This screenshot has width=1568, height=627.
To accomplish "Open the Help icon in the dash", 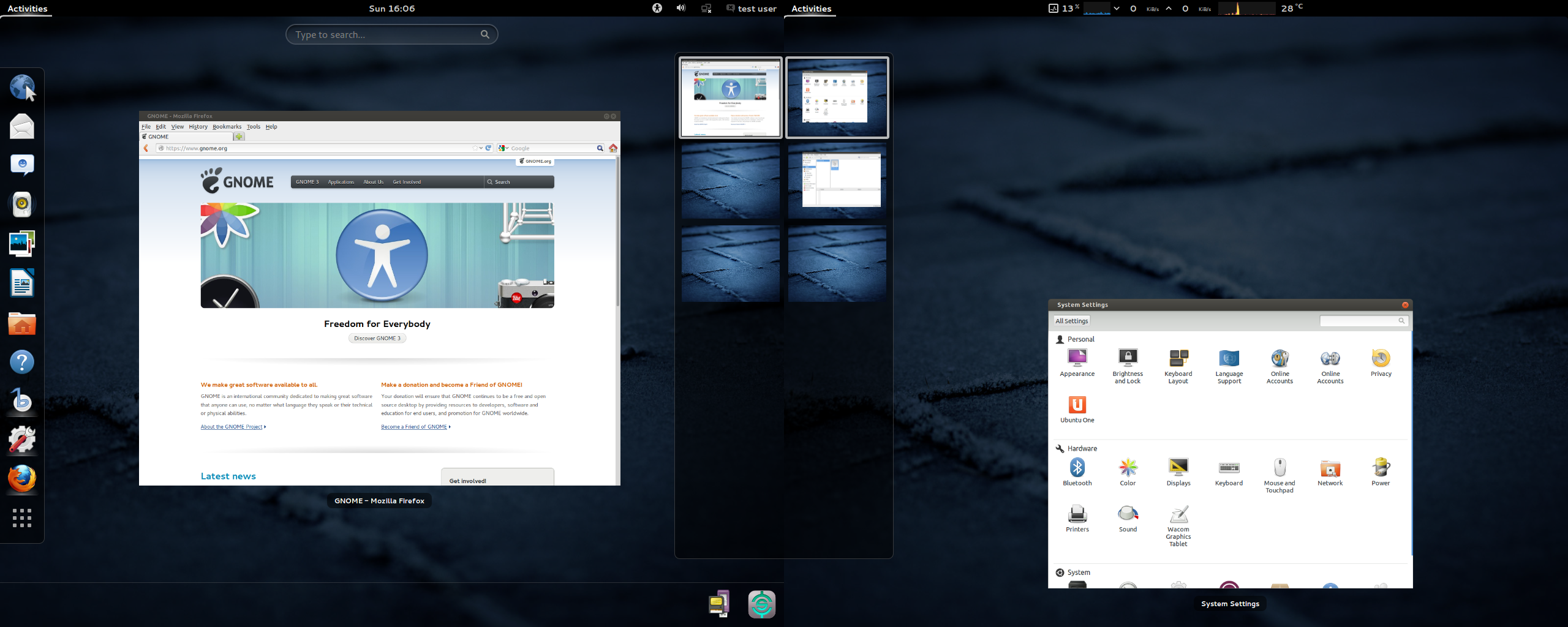I will tap(22, 362).
